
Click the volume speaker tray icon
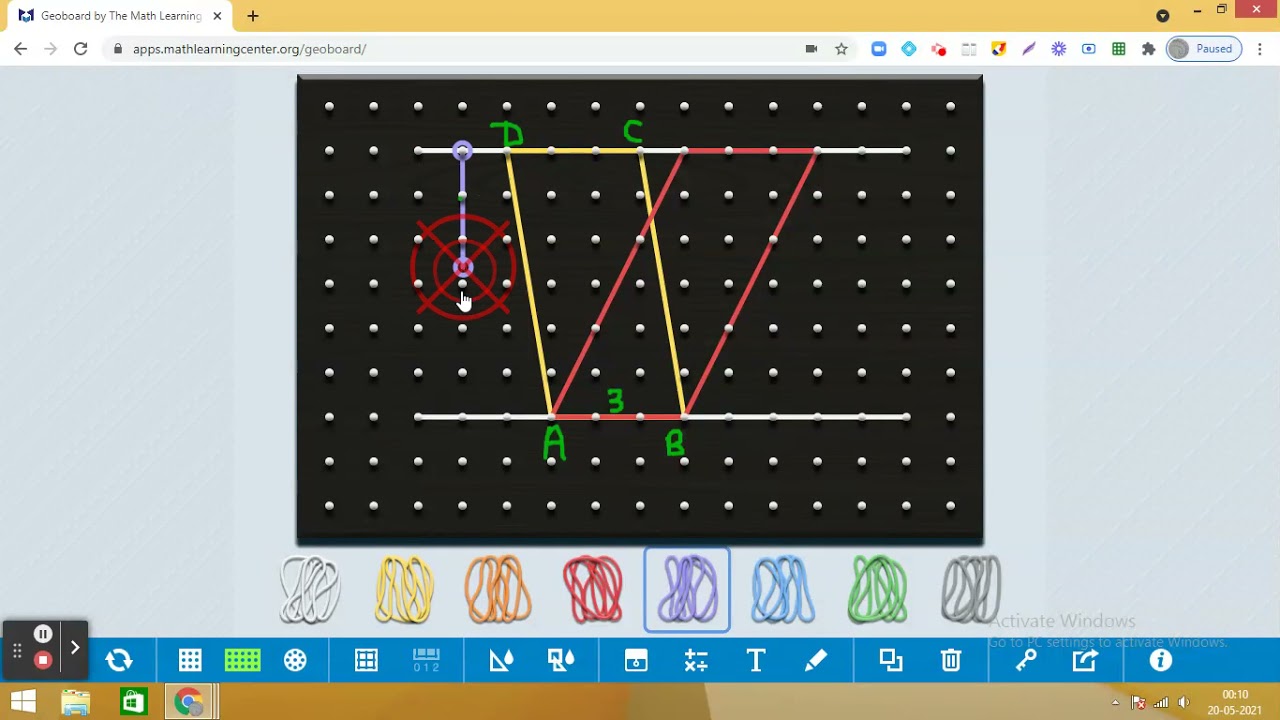(x=1184, y=702)
